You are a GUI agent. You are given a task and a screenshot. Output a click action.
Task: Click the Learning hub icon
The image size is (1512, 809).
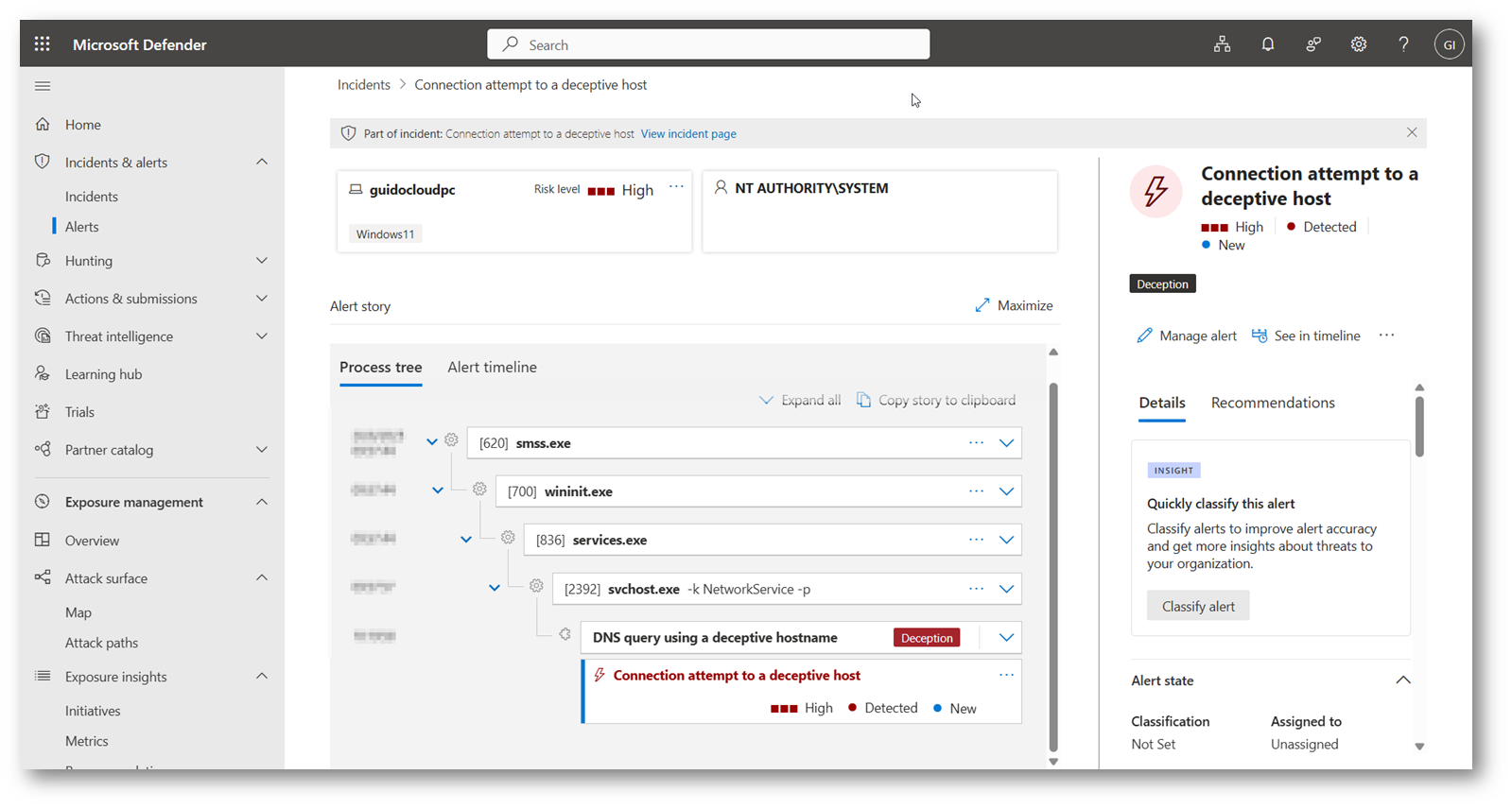coord(43,373)
